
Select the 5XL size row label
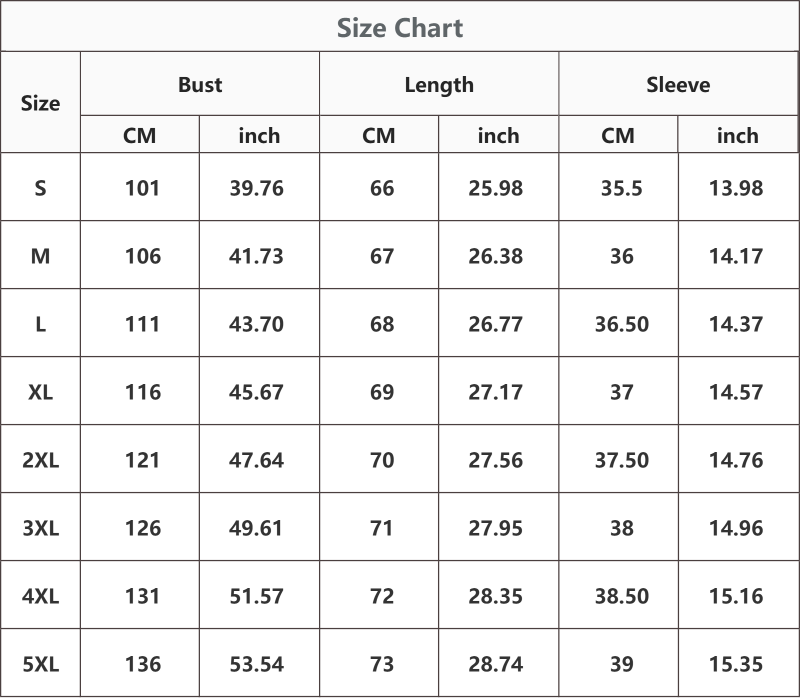(40, 664)
